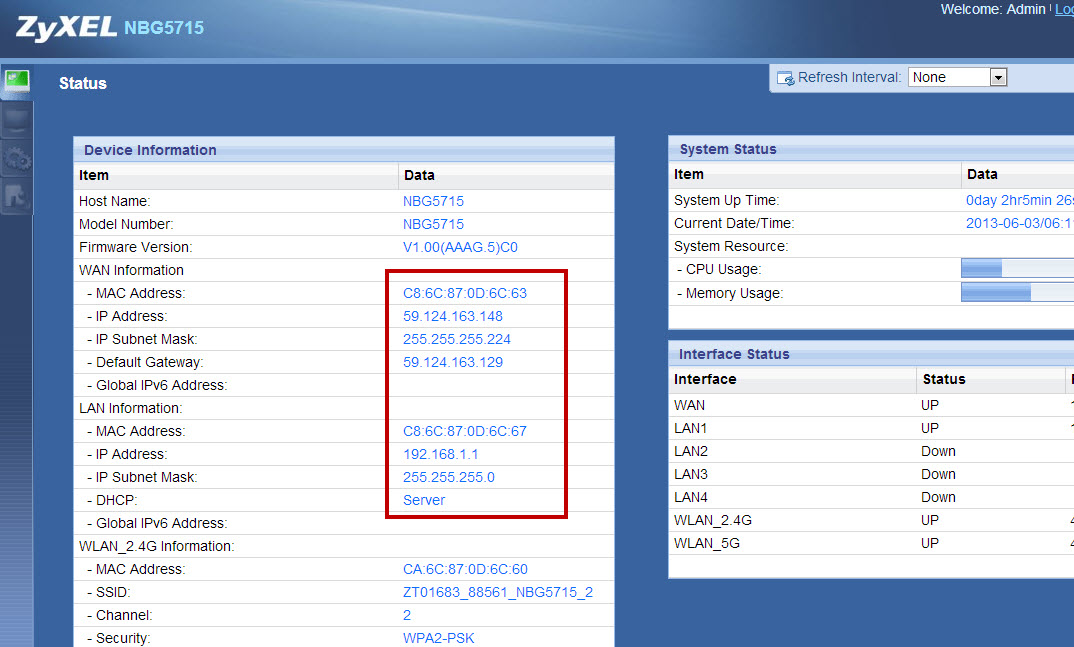
Task: Click the Device Information panel header
Action: point(344,150)
